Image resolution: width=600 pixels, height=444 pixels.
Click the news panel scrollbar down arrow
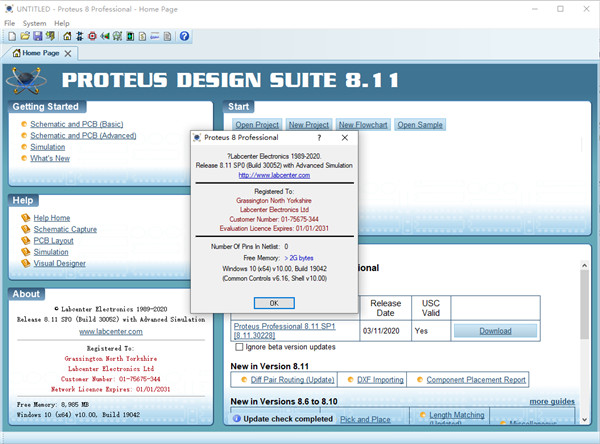click(584, 420)
